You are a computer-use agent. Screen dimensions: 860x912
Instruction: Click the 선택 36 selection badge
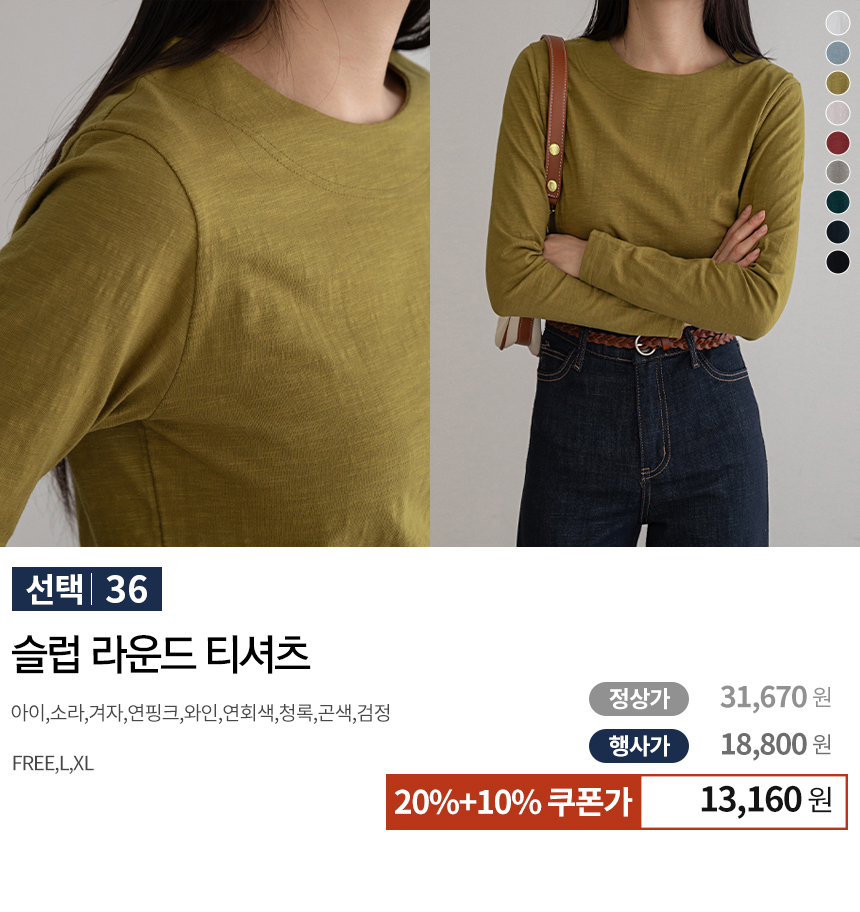(87, 589)
